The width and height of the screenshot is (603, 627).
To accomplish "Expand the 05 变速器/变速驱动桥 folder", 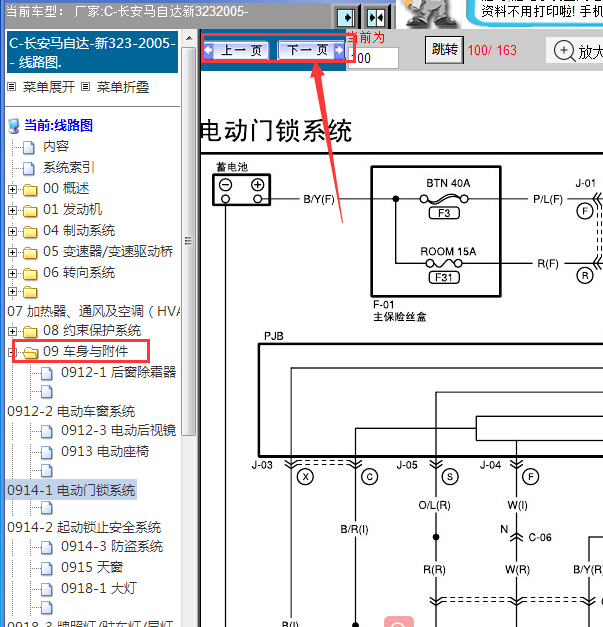I will [x=12, y=252].
